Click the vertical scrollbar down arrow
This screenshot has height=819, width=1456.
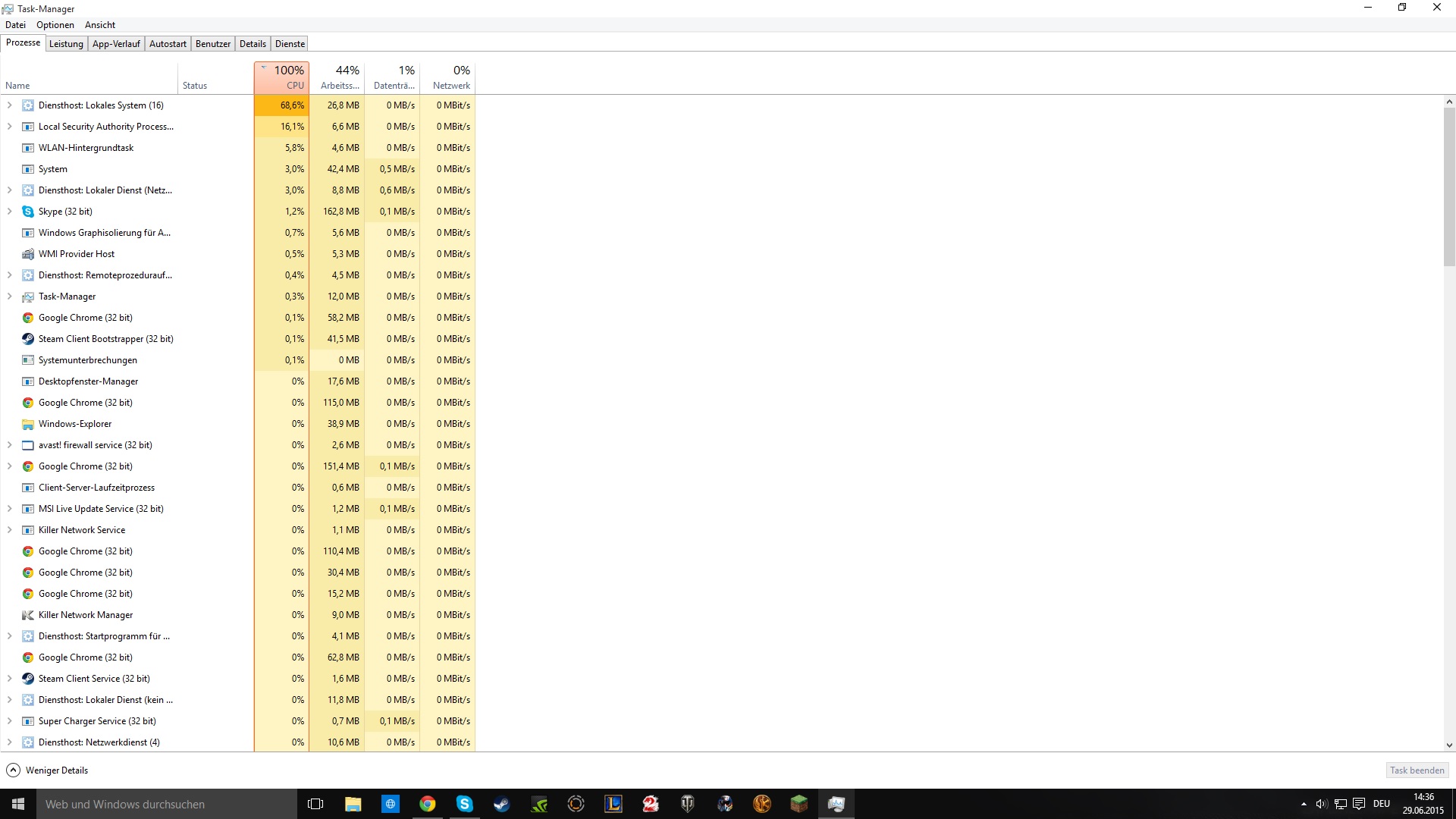click(x=1449, y=745)
